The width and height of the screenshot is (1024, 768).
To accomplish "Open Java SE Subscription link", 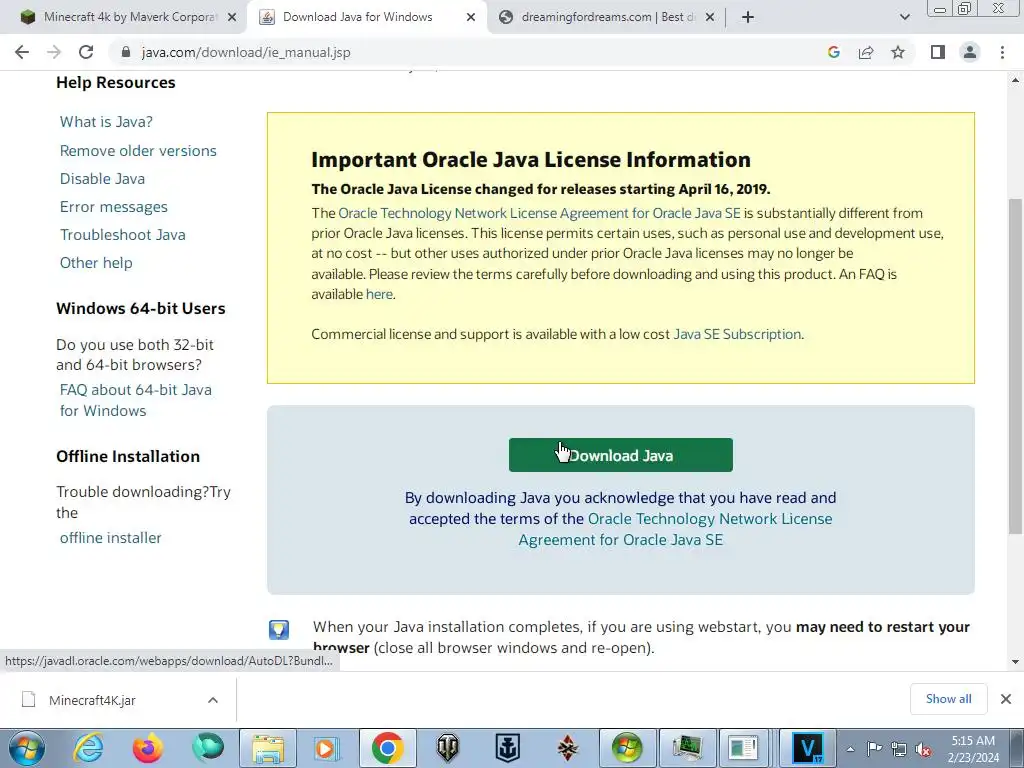I will (x=737, y=334).
